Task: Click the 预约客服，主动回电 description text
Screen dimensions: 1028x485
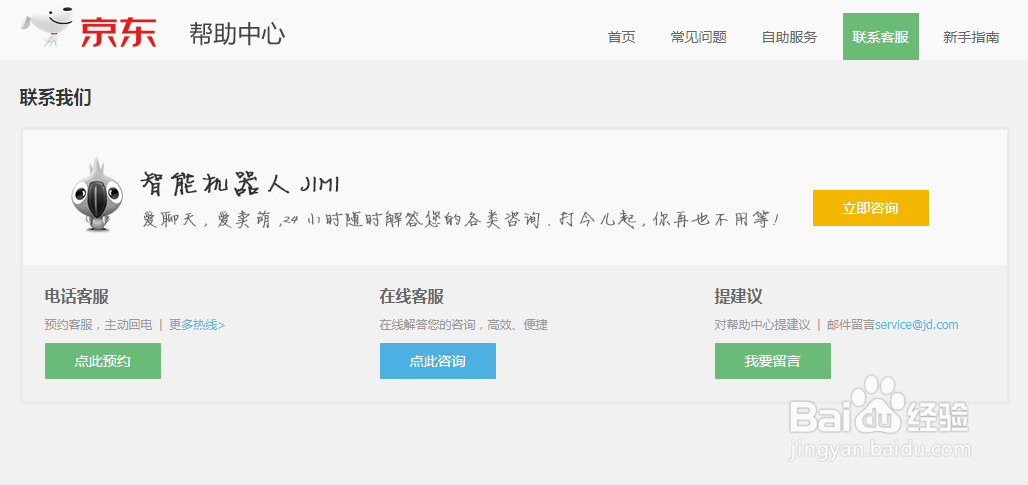Action: pos(98,324)
